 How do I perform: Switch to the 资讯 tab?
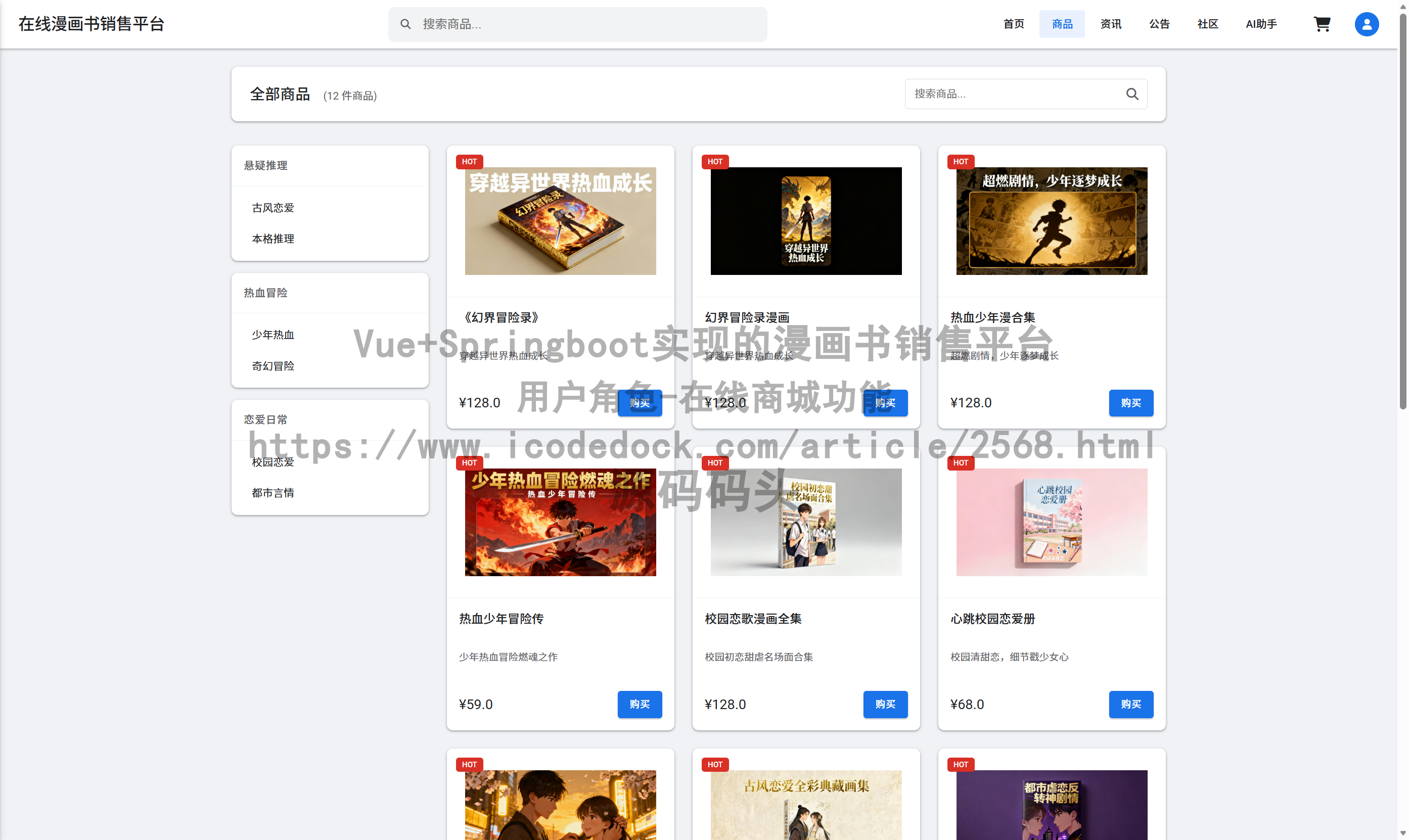tap(1110, 24)
